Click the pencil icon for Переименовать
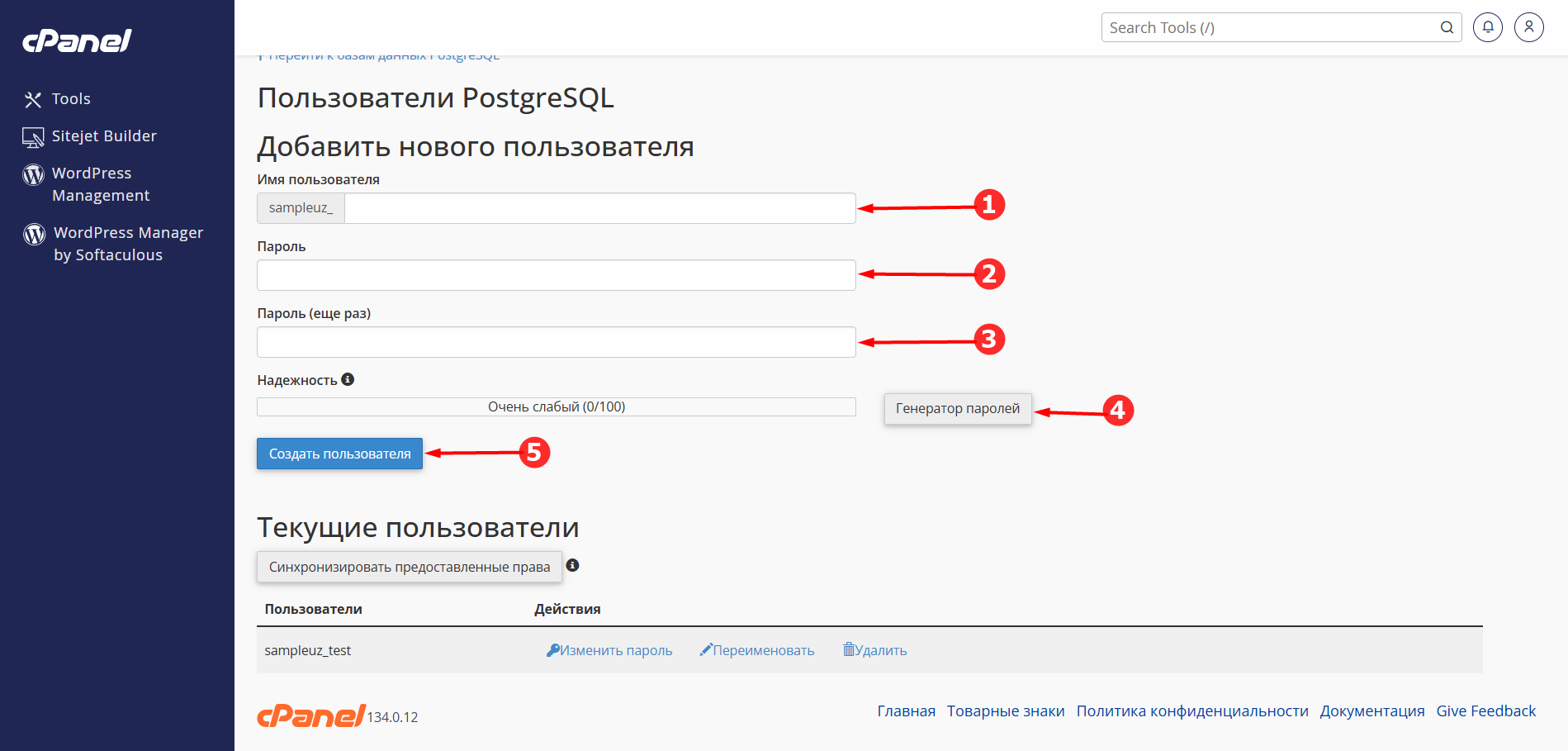Viewport: 1568px width, 751px height. (x=706, y=650)
